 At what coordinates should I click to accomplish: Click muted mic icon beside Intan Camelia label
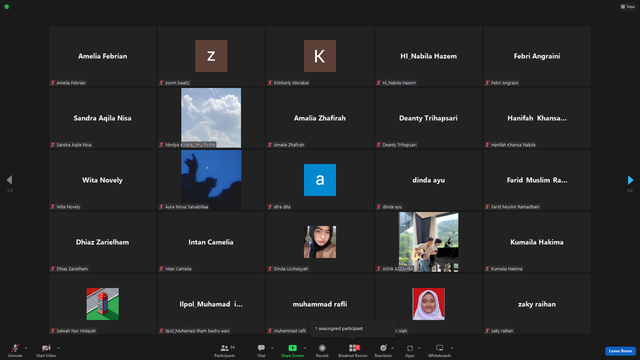click(x=161, y=269)
